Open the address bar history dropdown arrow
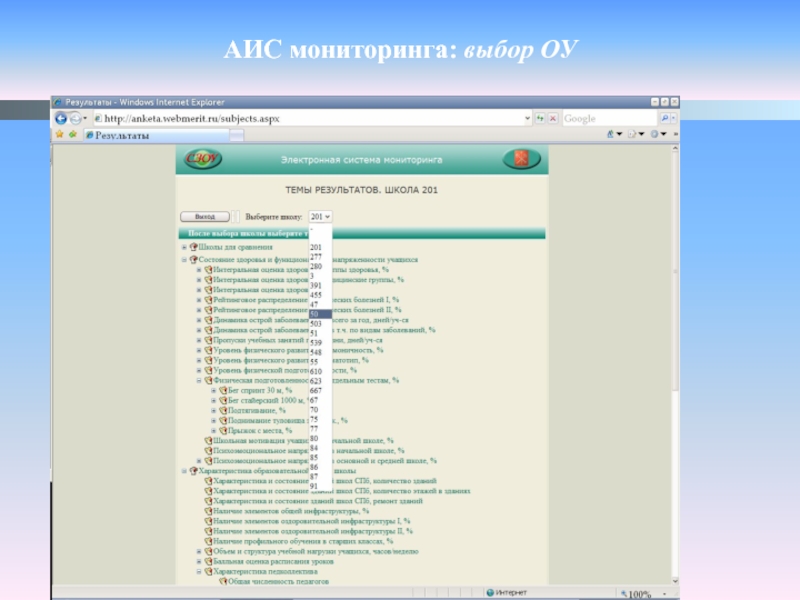The width and height of the screenshot is (800, 600). point(528,118)
